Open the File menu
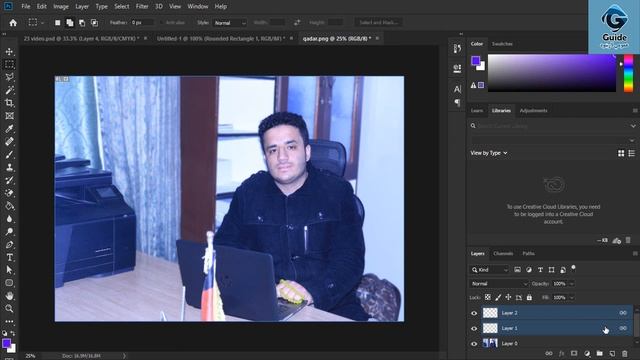 [26, 7]
